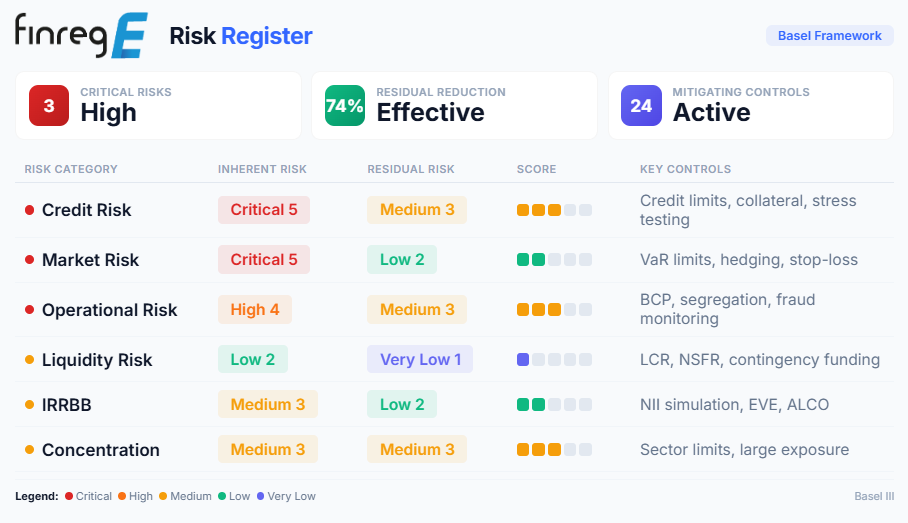Sort by Residual Risk column header
908x523 pixels.
(x=411, y=169)
